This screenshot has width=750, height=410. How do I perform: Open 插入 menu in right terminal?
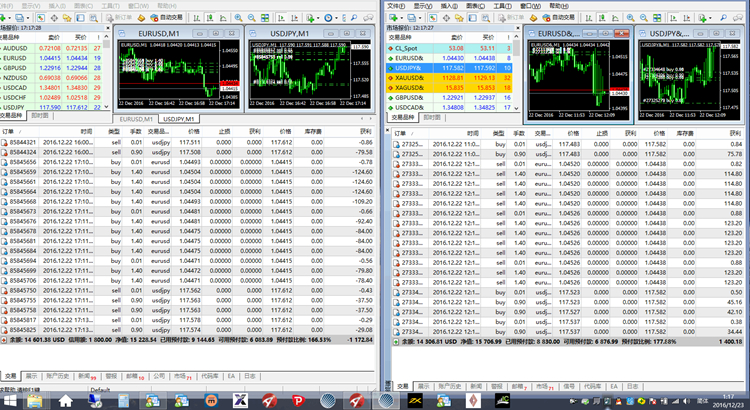coord(449,6)
